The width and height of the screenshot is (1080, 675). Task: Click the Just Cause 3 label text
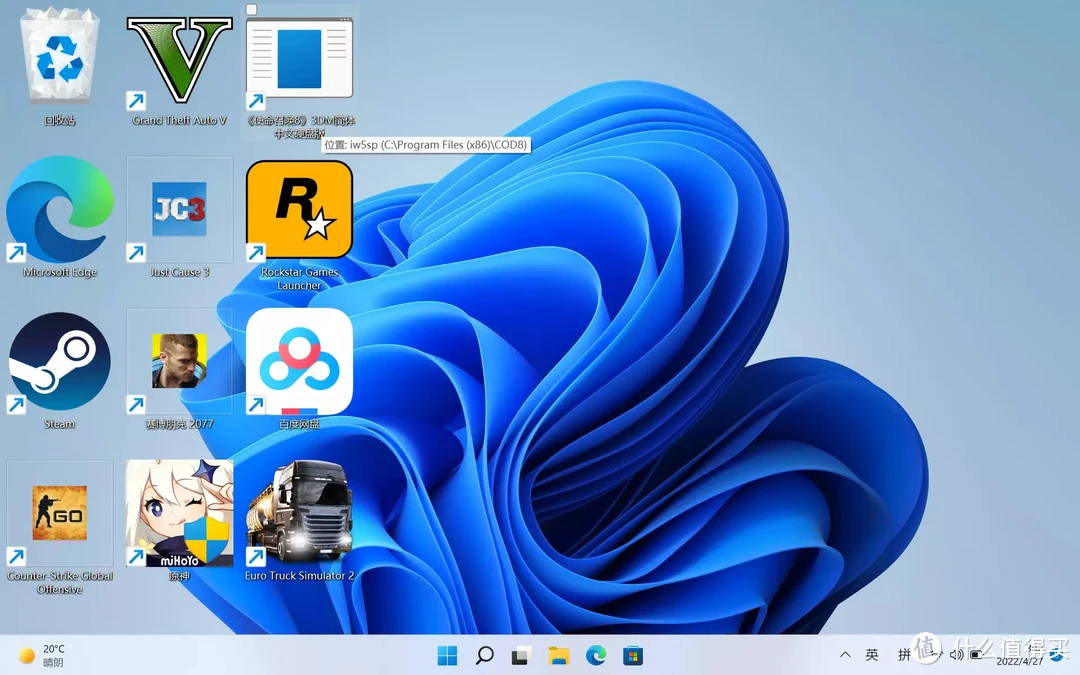click(180, 271)
